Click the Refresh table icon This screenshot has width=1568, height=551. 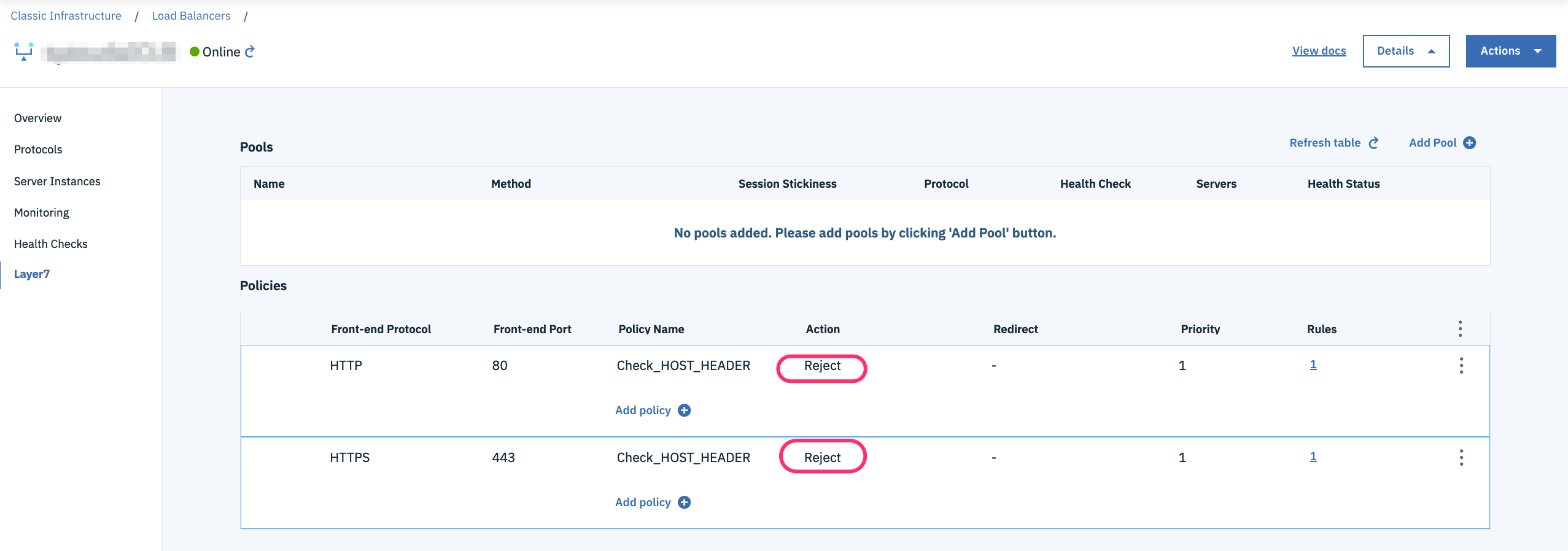(1374, 143)
